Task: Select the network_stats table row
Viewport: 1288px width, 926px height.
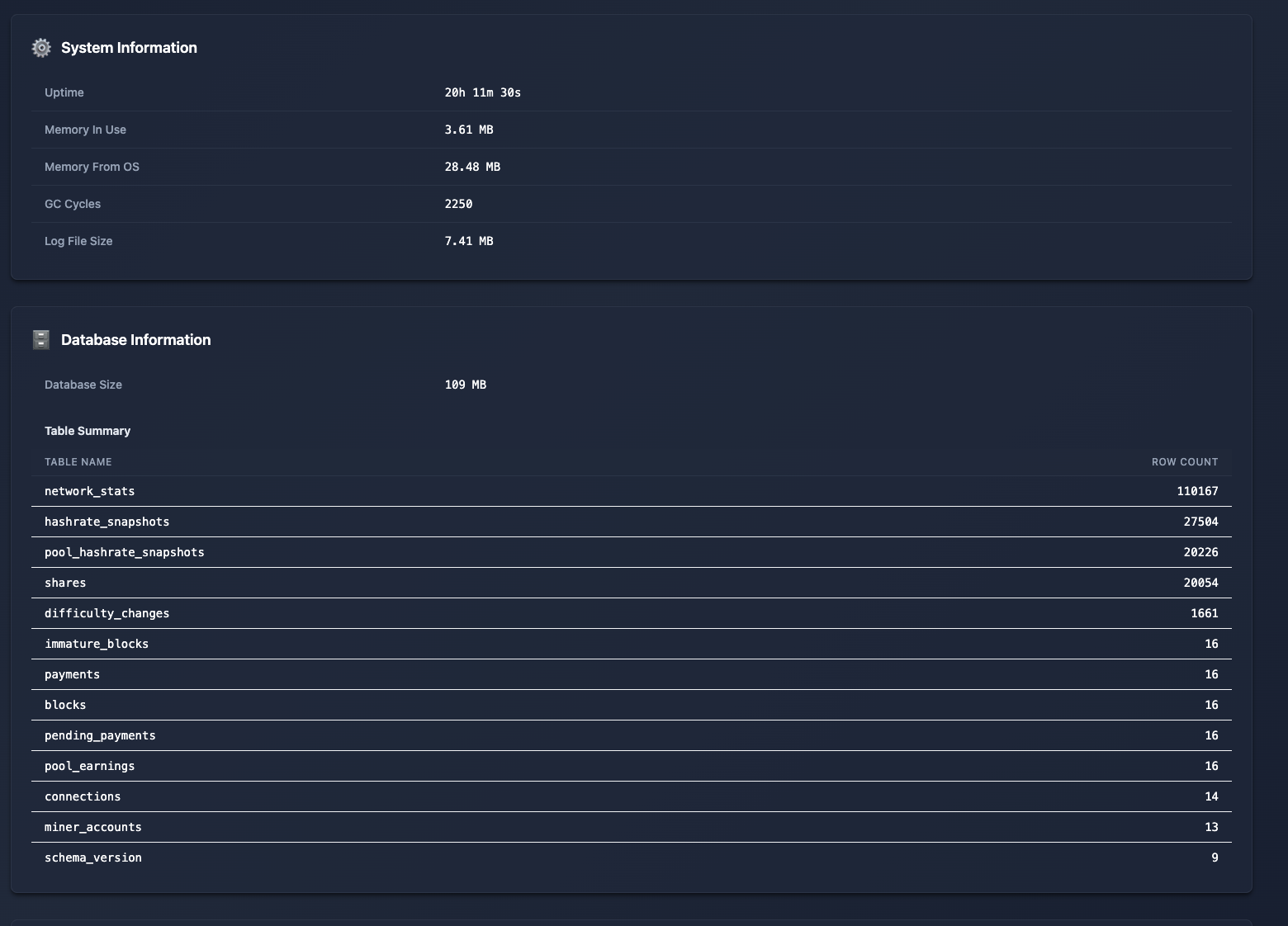Action: tap(89, 491)
